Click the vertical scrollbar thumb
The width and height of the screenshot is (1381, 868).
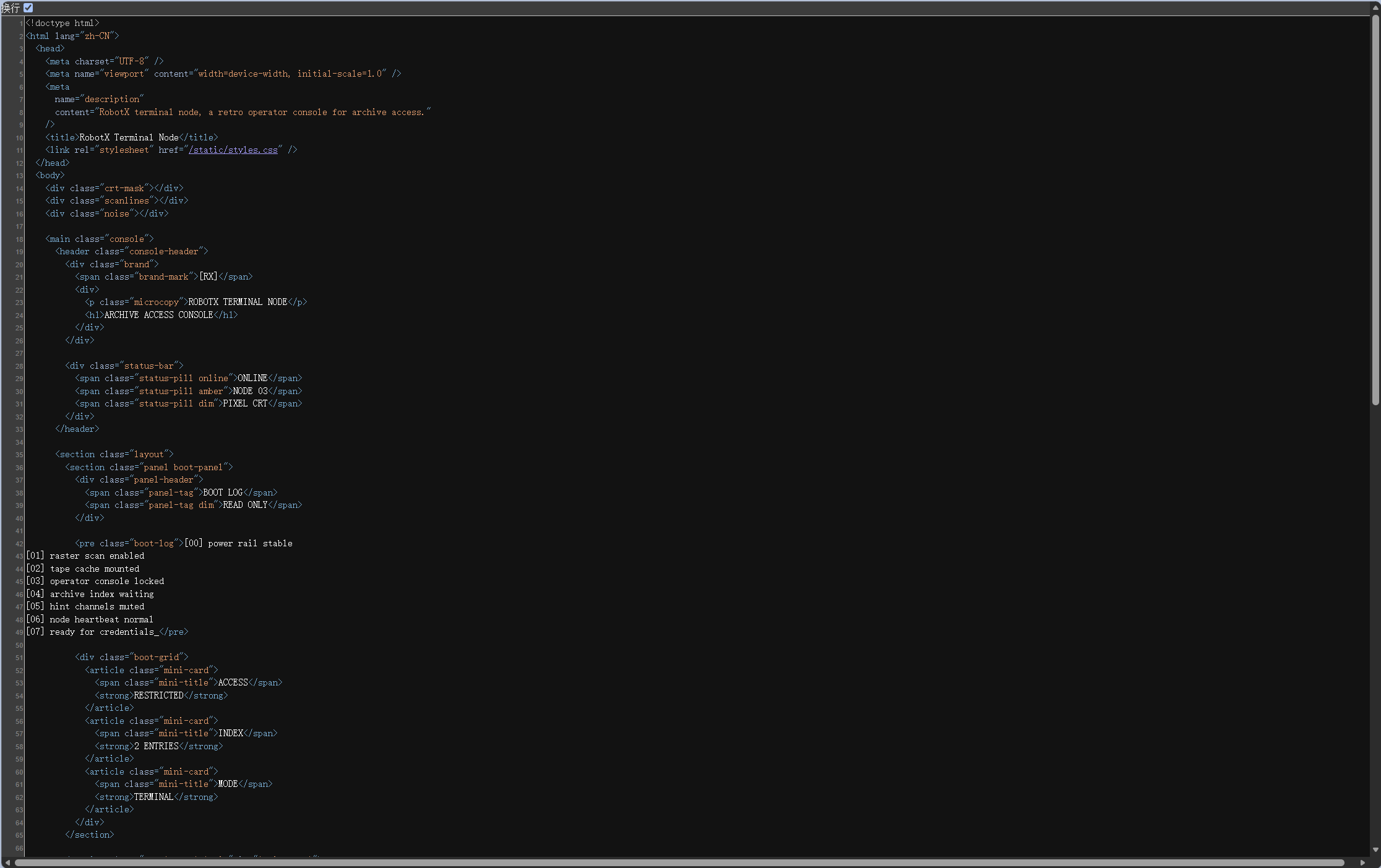tap(1375, 210)
